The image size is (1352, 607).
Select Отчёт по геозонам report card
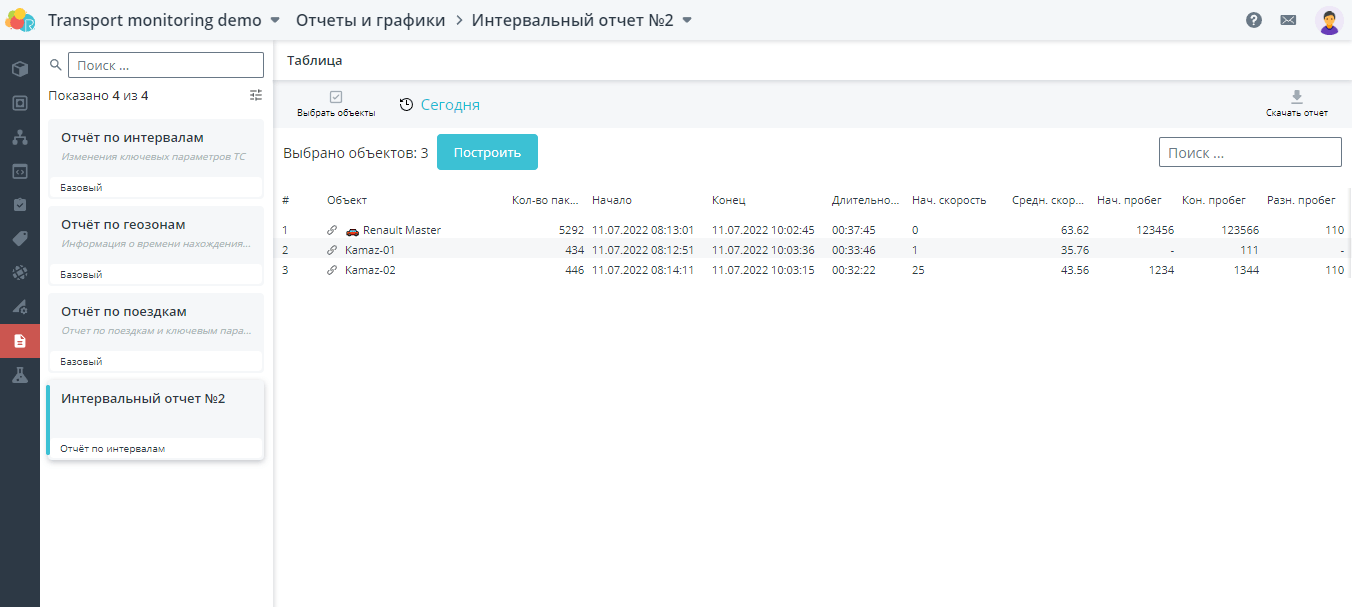point(156,245)
